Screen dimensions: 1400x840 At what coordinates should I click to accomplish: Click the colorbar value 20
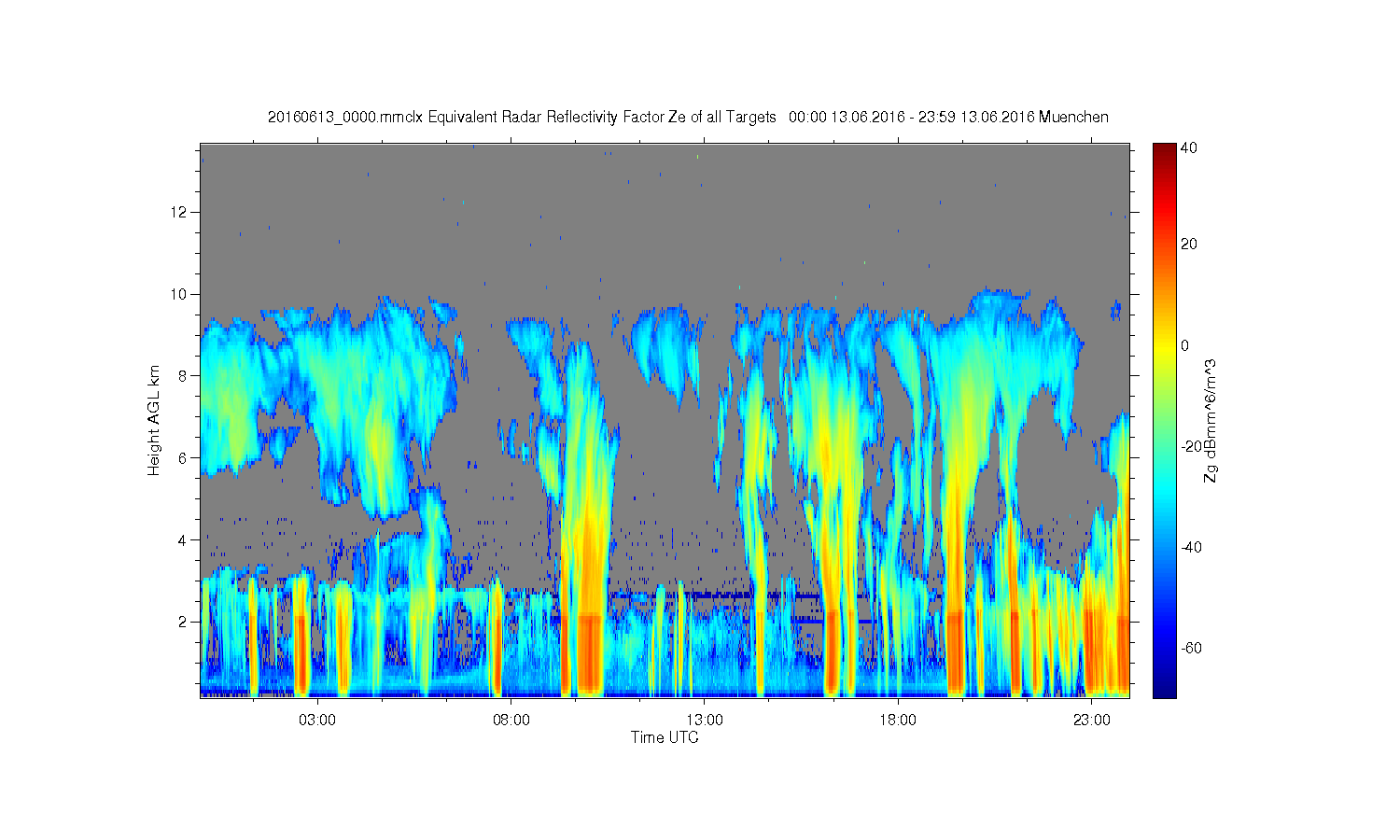pos(1189,245)
